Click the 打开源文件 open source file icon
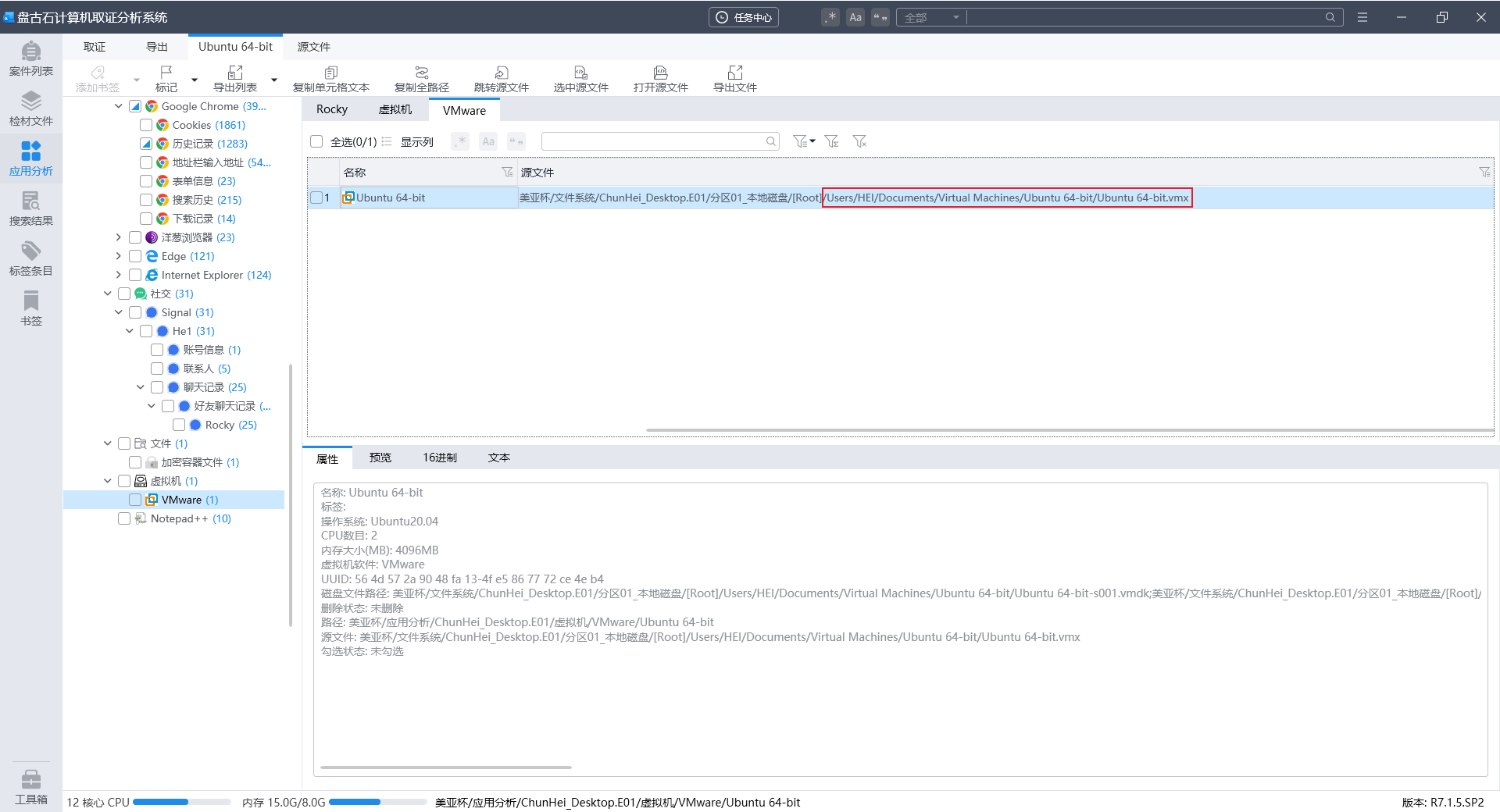 point(660,79)
